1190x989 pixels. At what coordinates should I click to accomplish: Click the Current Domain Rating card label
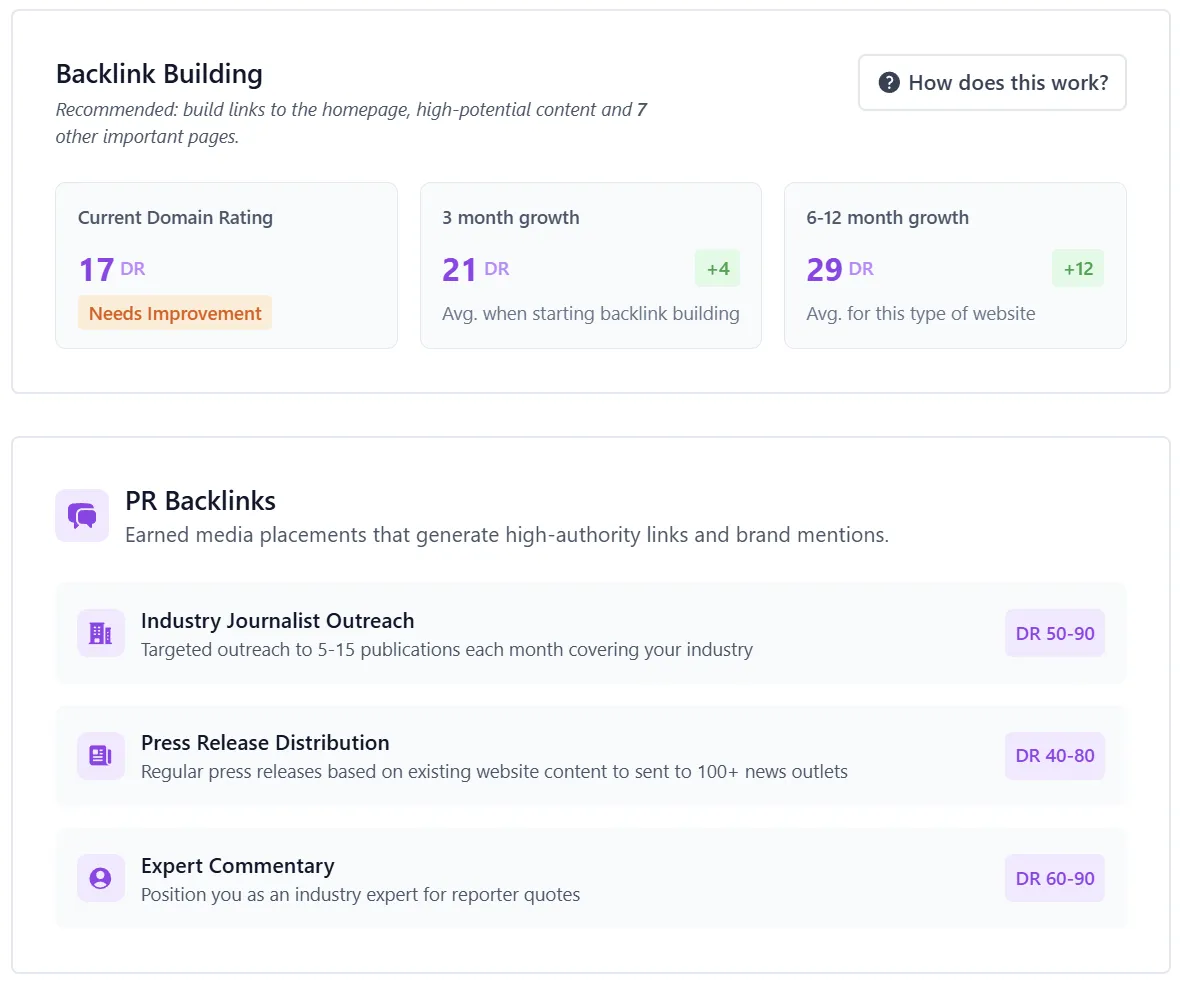pos(175,218)
